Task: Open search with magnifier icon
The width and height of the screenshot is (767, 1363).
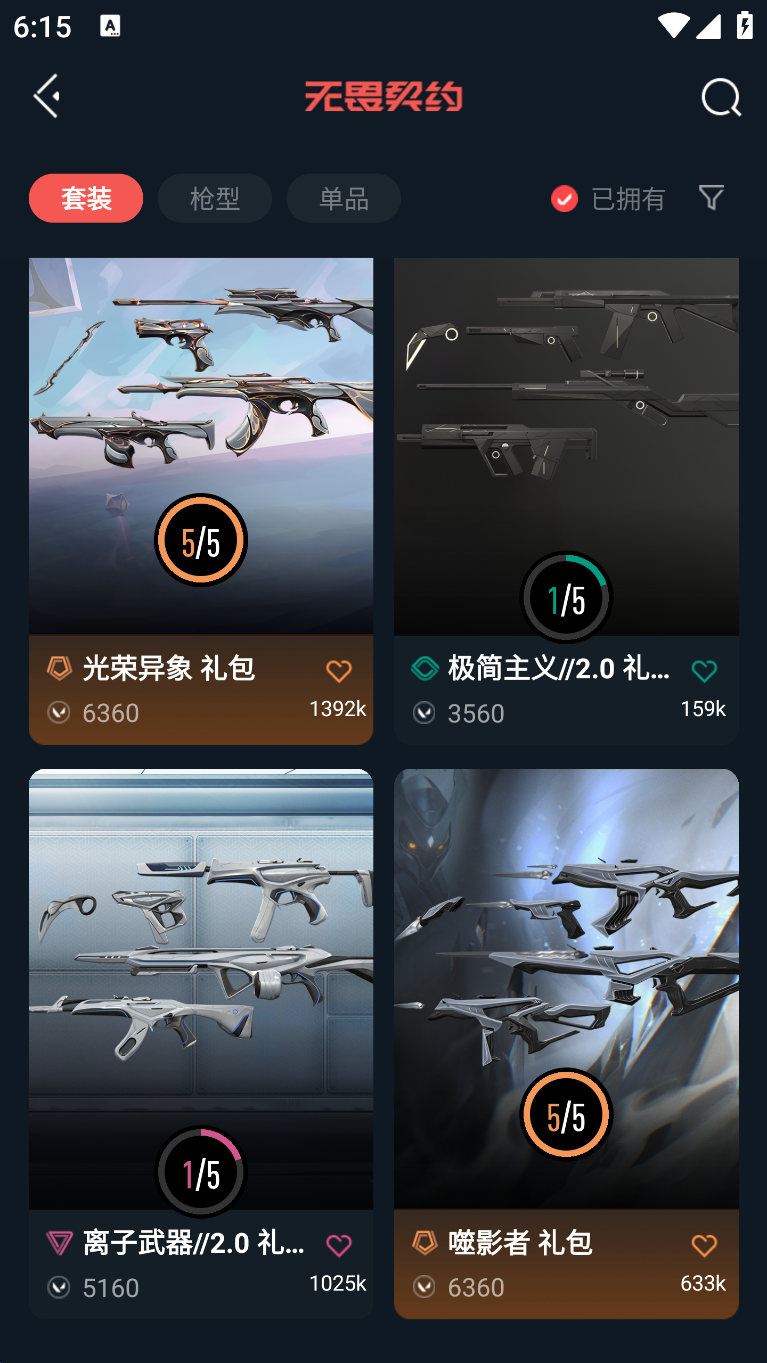Action: [721, 97]
